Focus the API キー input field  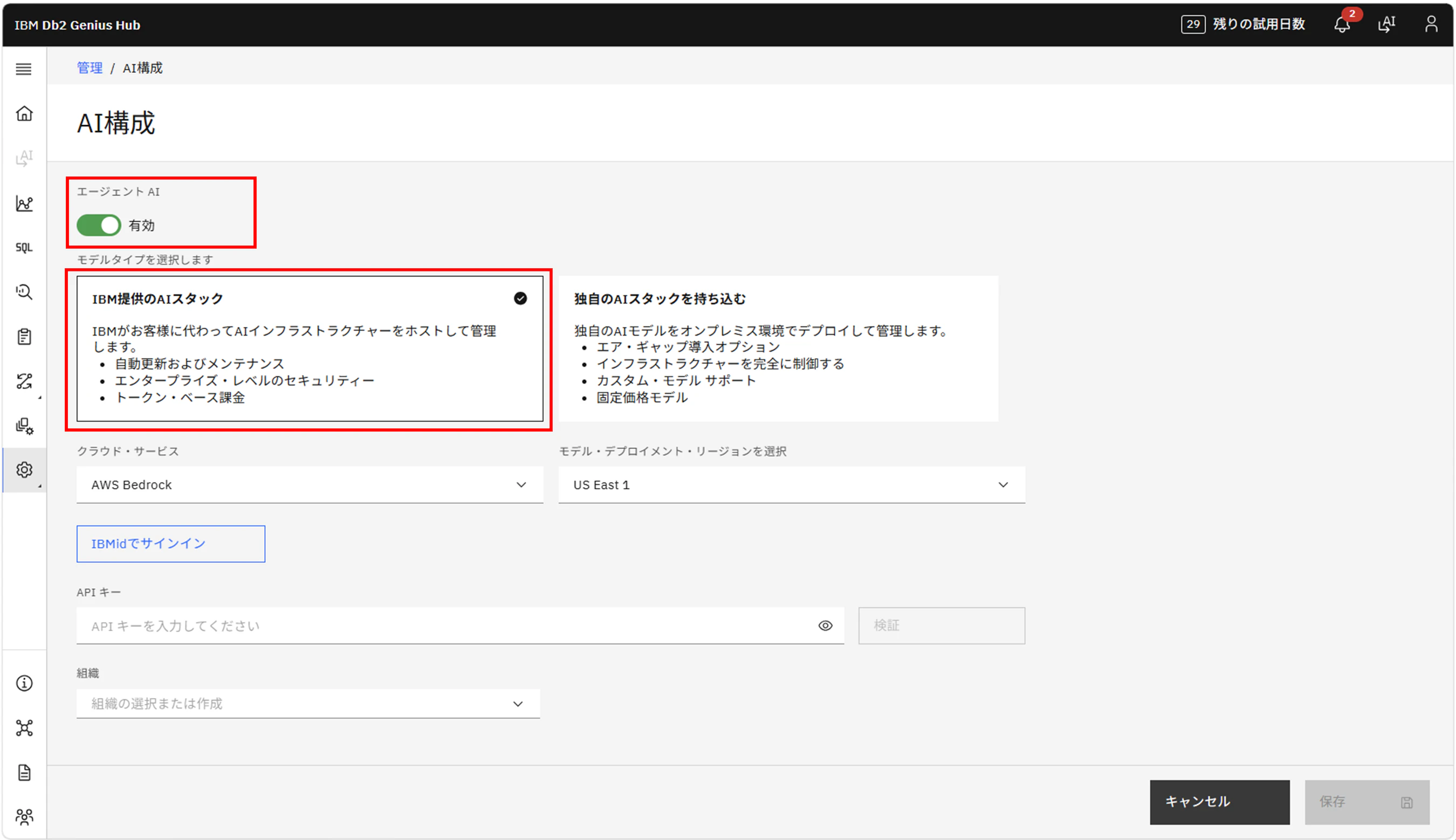coord(459,625)
